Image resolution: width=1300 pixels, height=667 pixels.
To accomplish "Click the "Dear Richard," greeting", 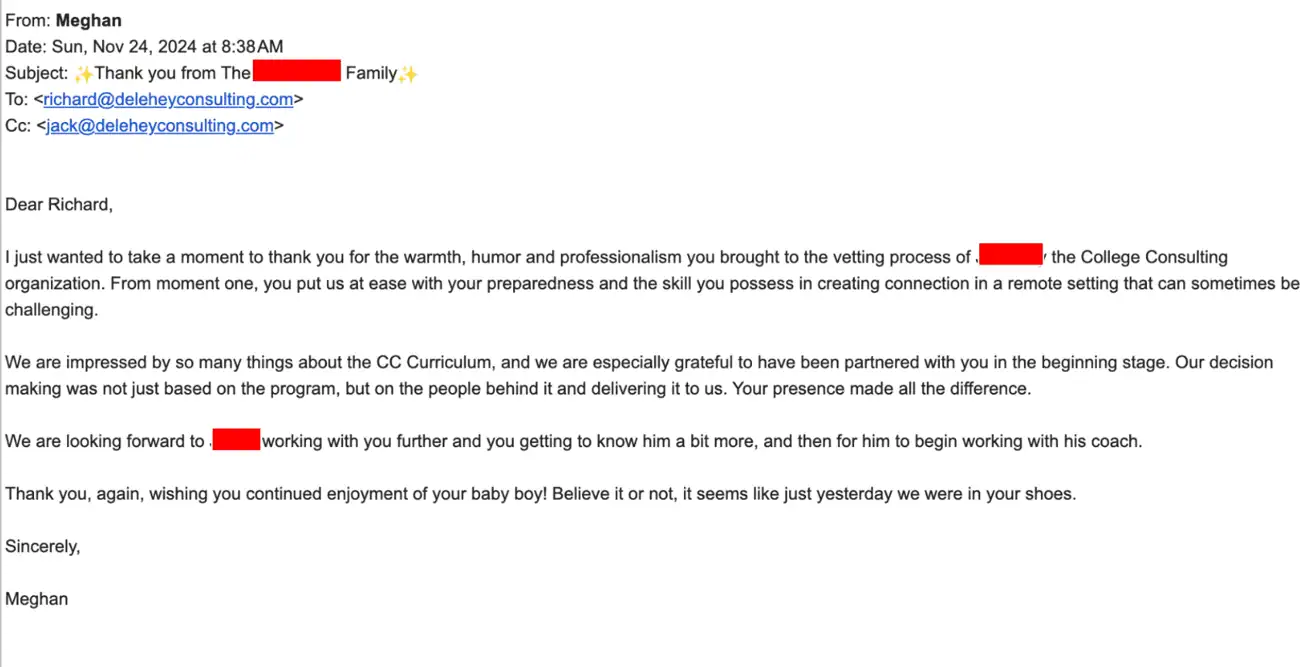I will (59, 204).
